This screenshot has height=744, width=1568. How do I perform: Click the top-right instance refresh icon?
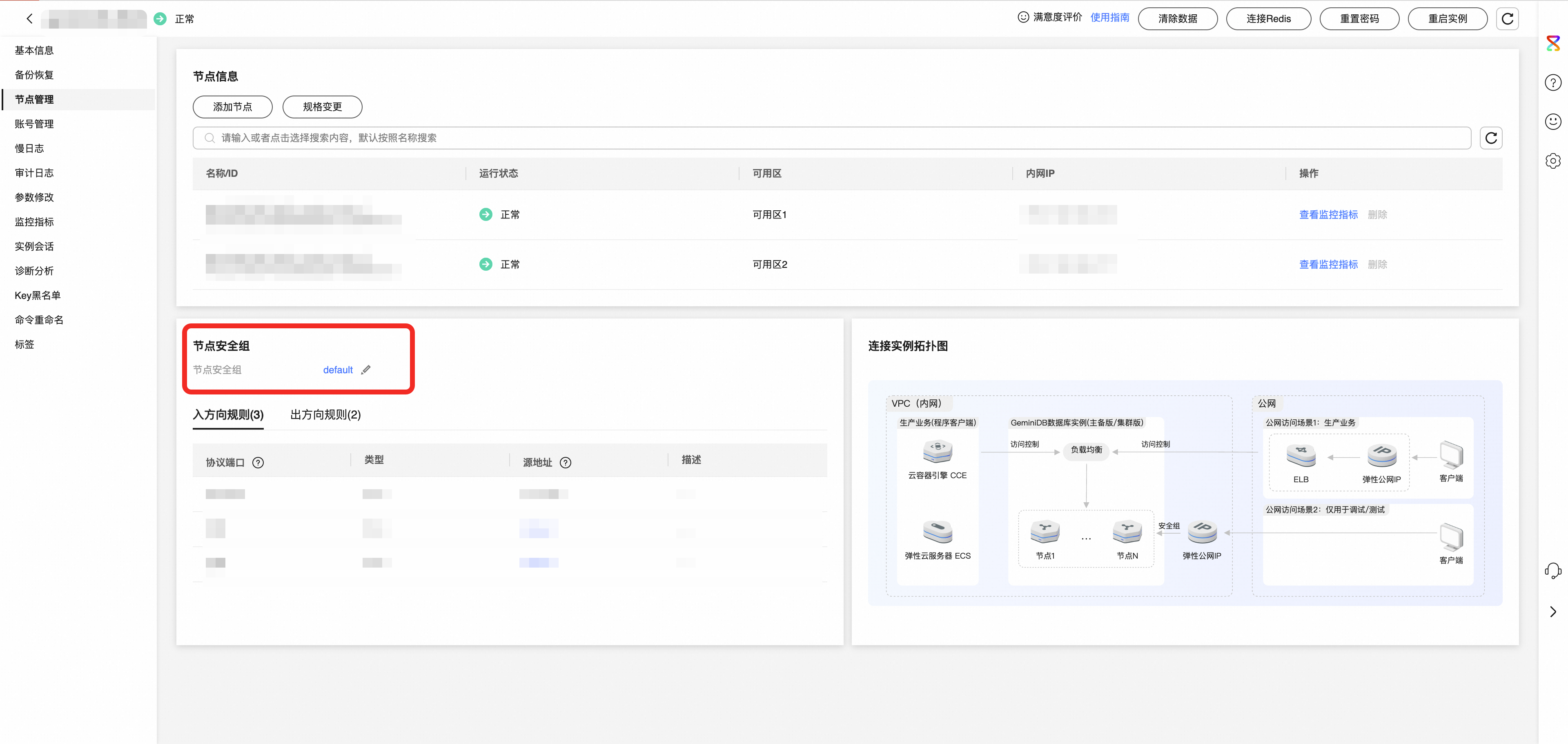(1507, 19)
